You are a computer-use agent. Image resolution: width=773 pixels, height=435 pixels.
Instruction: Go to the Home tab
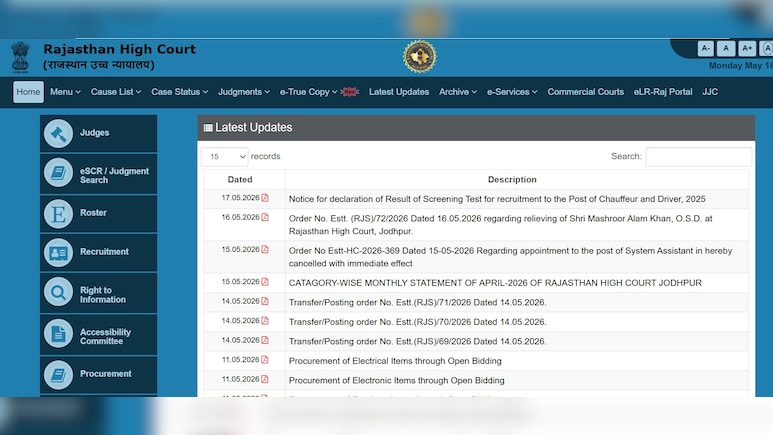28,92
